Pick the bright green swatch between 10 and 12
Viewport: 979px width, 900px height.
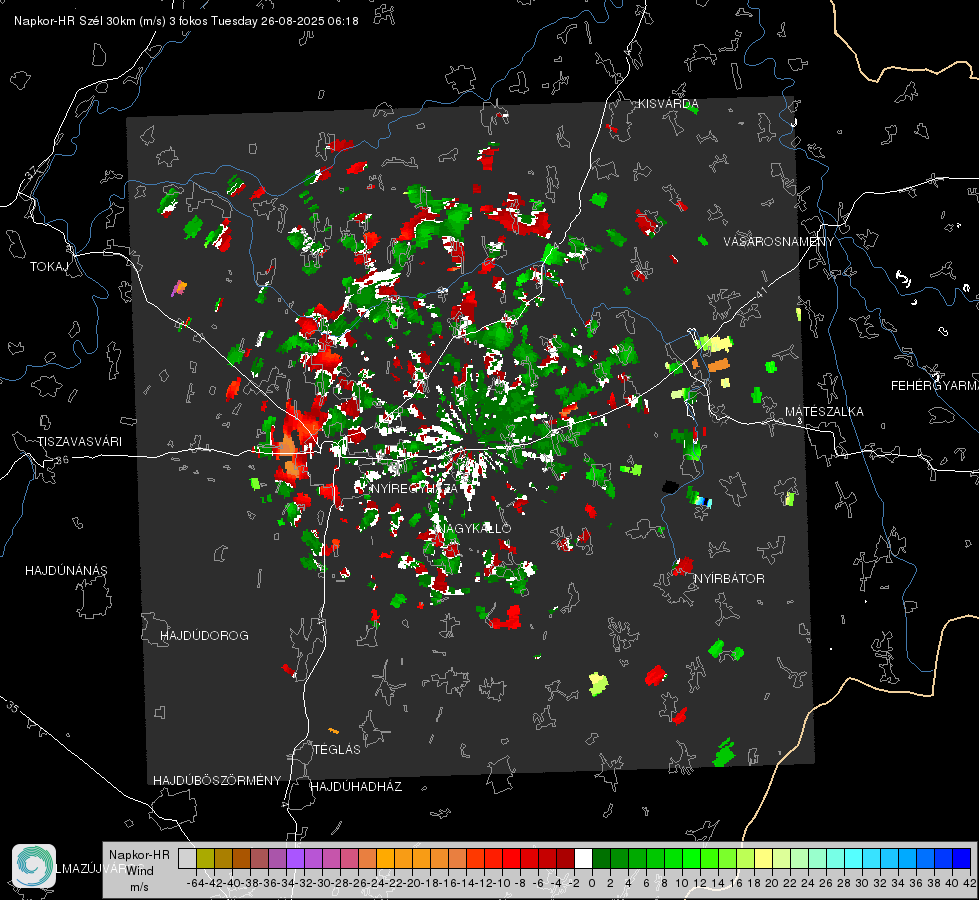click(x=691, y=858)
